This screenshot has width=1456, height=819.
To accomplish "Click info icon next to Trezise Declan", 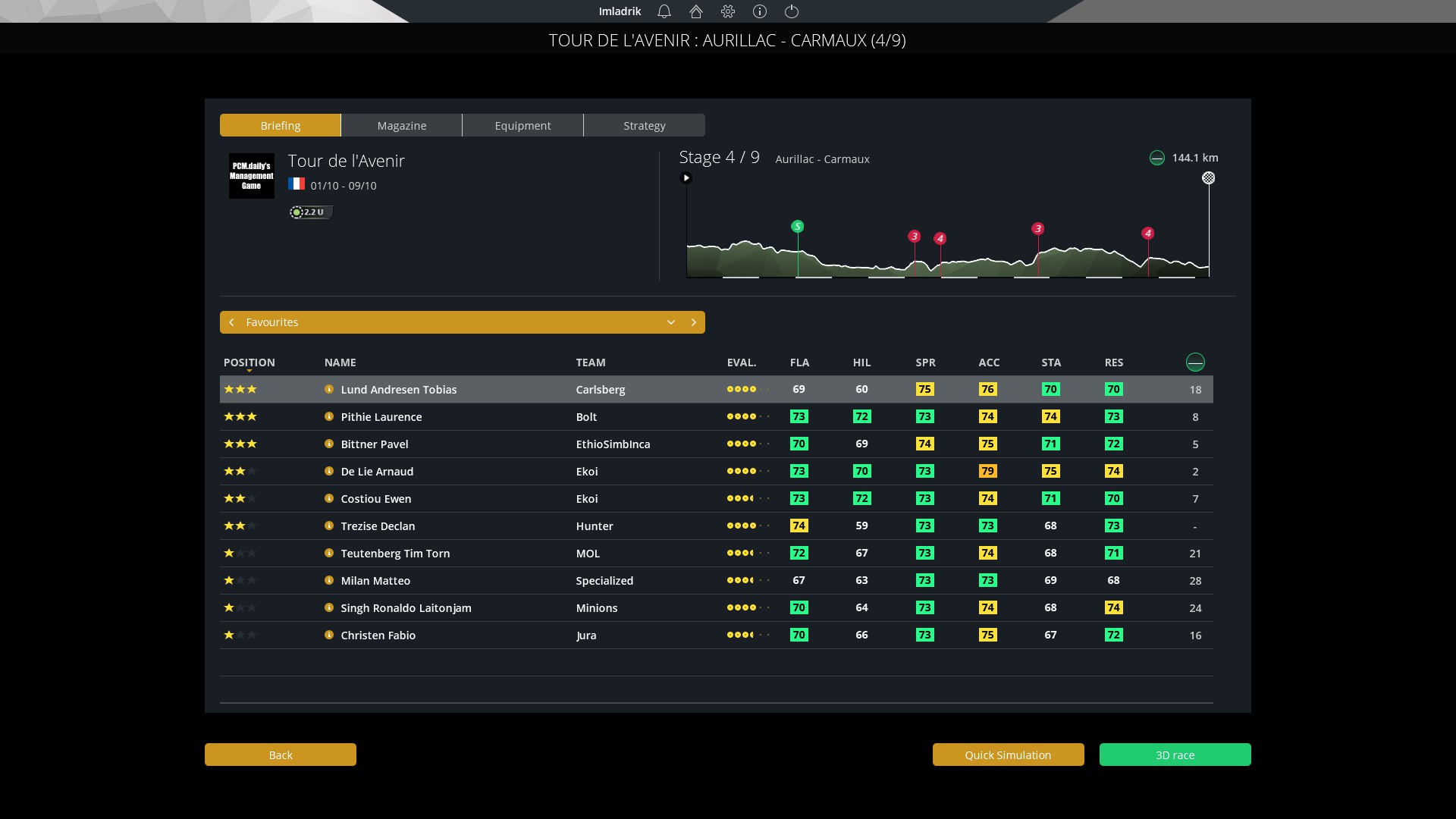I will pyautogui.click(x=329, y=526).
